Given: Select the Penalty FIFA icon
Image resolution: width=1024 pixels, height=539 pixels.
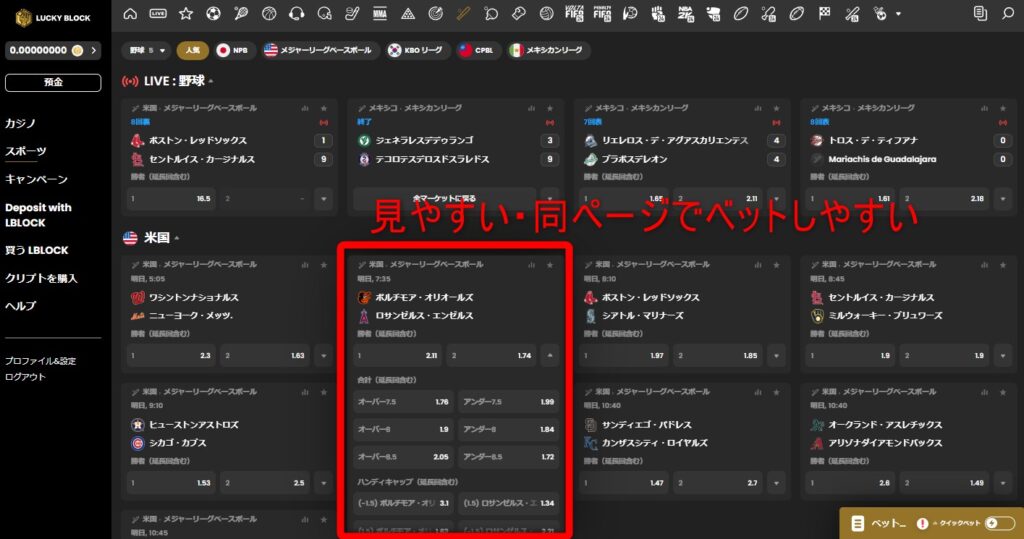Looking at the screenshot, I should point(602,14).
